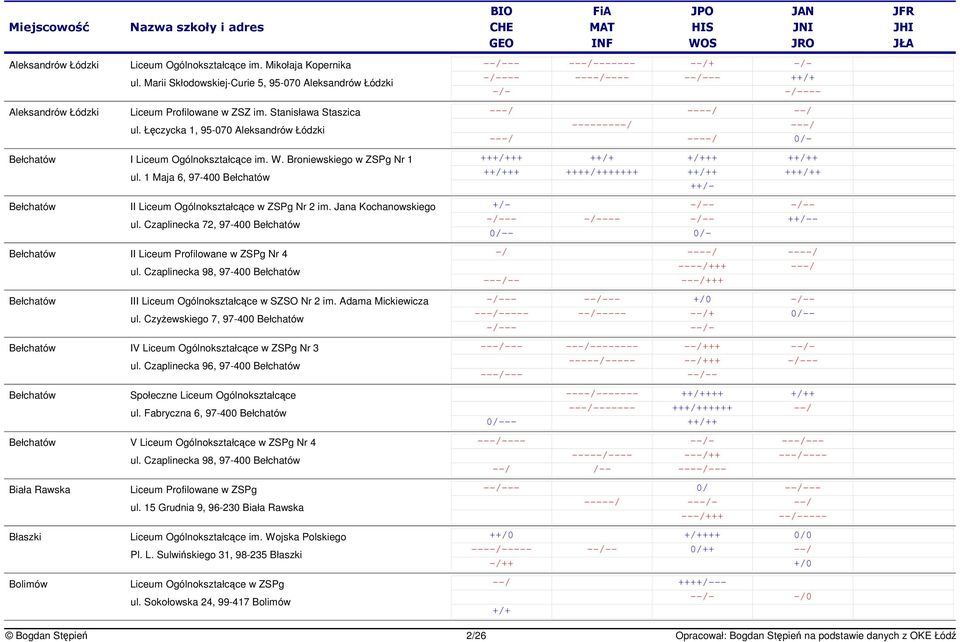The image size is (960, 642).
Task: Select the BIO column header
Action: point(501,11)
